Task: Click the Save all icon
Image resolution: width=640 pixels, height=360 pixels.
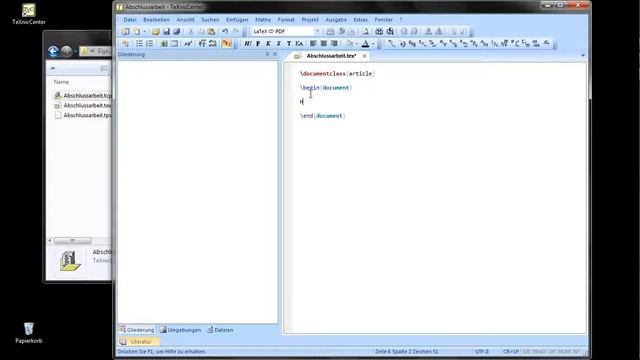Action: click(x=177, y=31)
